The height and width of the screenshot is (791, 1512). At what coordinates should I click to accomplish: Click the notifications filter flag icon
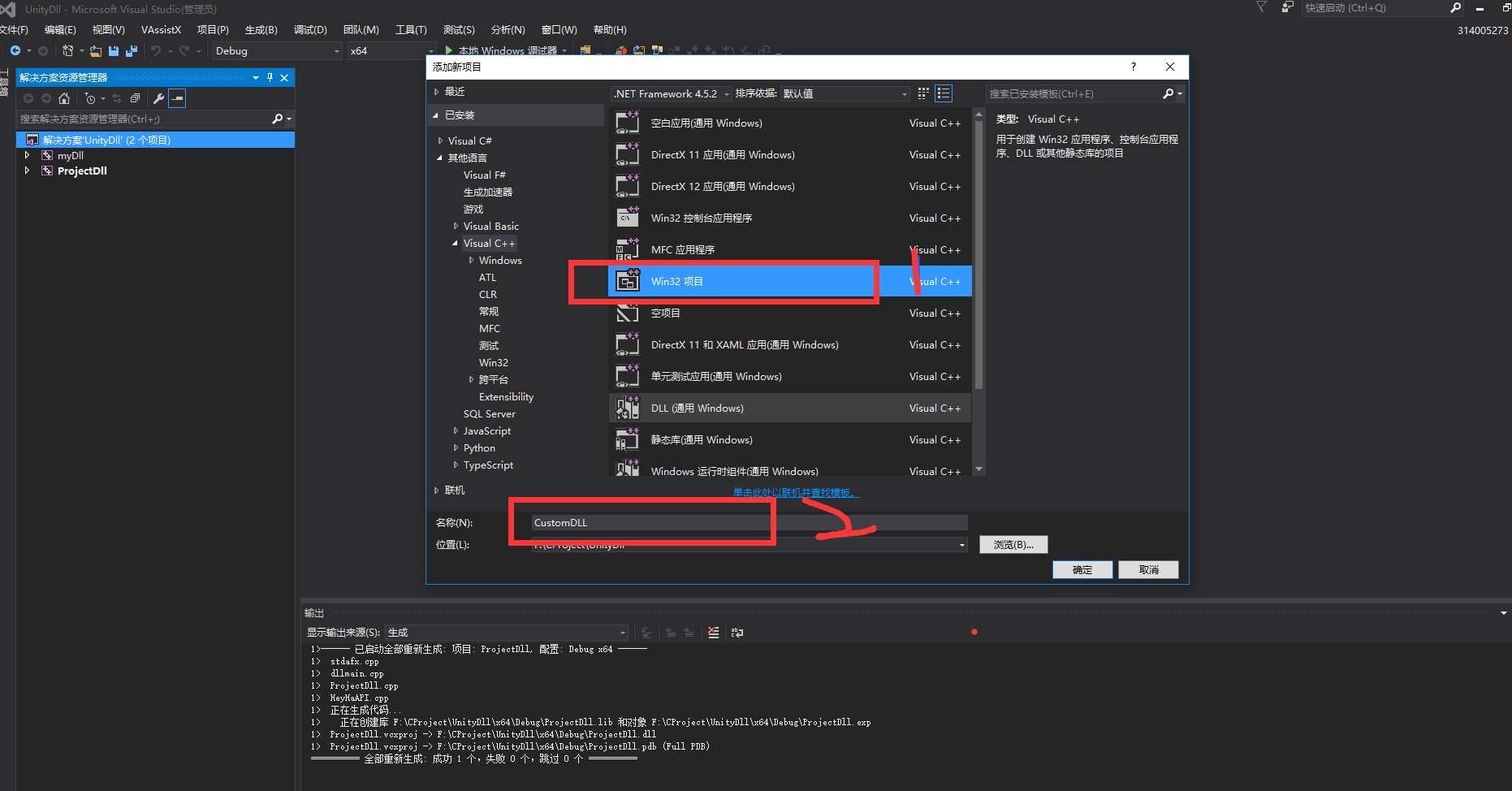click(x=1261, y=7)
